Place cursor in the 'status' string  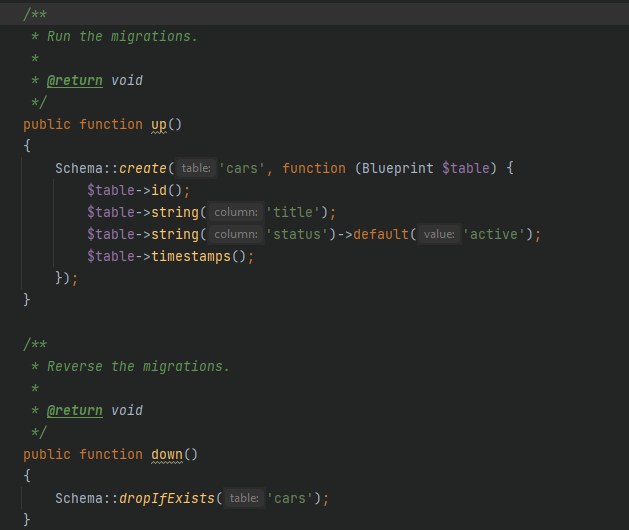coord(301,234)
